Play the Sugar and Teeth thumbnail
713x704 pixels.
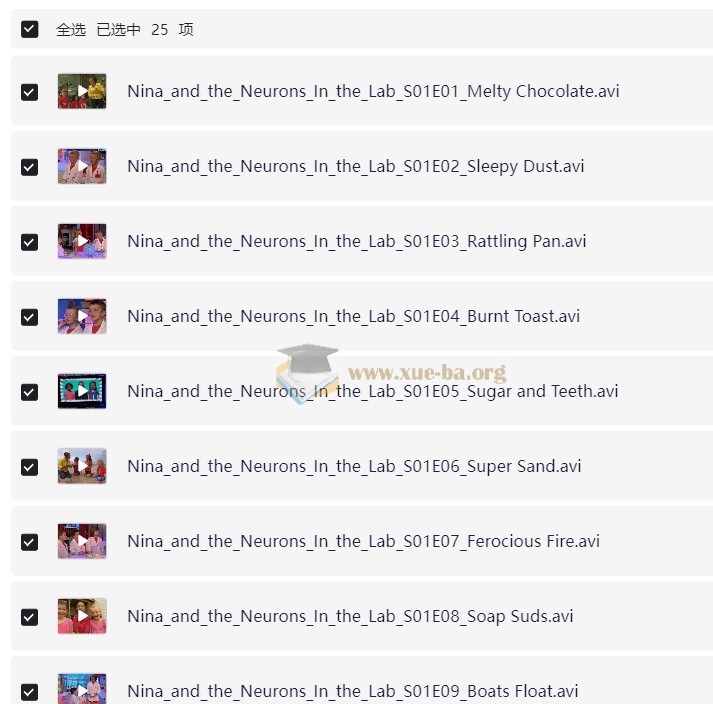[x=82, y=391]
